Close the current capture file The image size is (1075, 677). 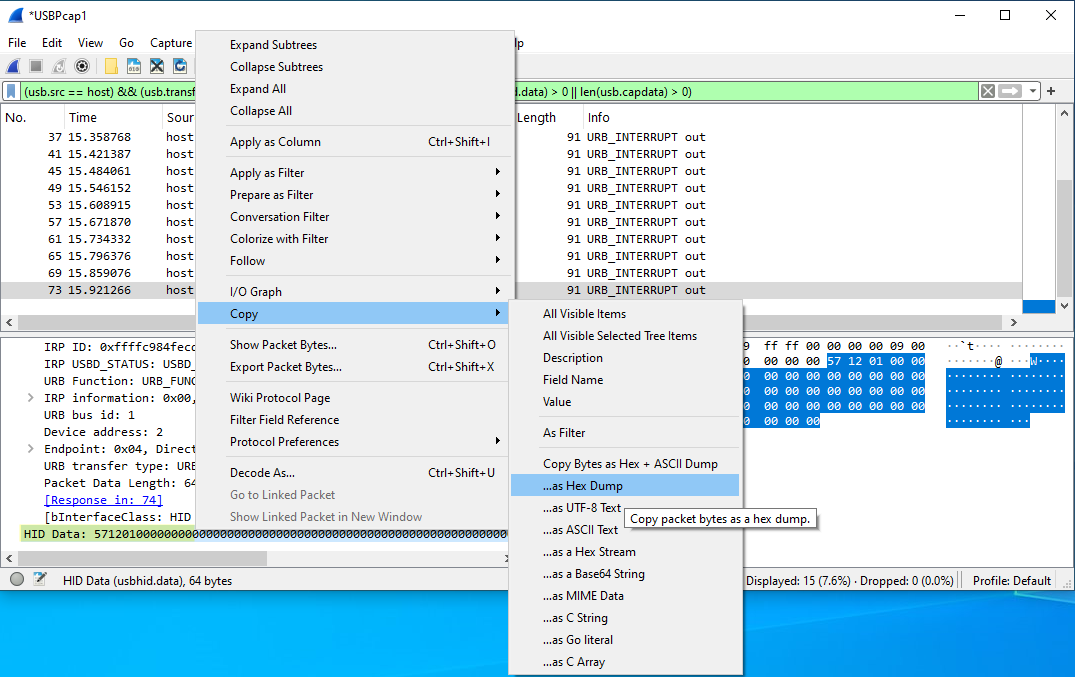(x=156, y=66)
